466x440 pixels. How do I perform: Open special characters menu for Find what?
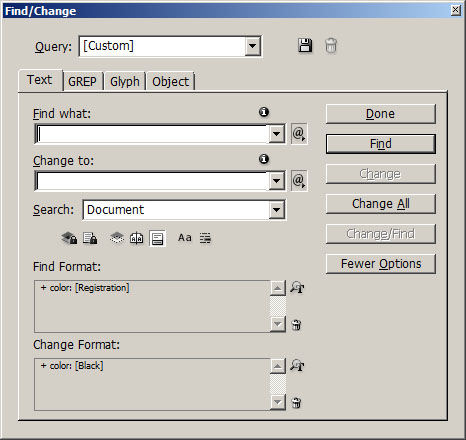click(299, 134)
